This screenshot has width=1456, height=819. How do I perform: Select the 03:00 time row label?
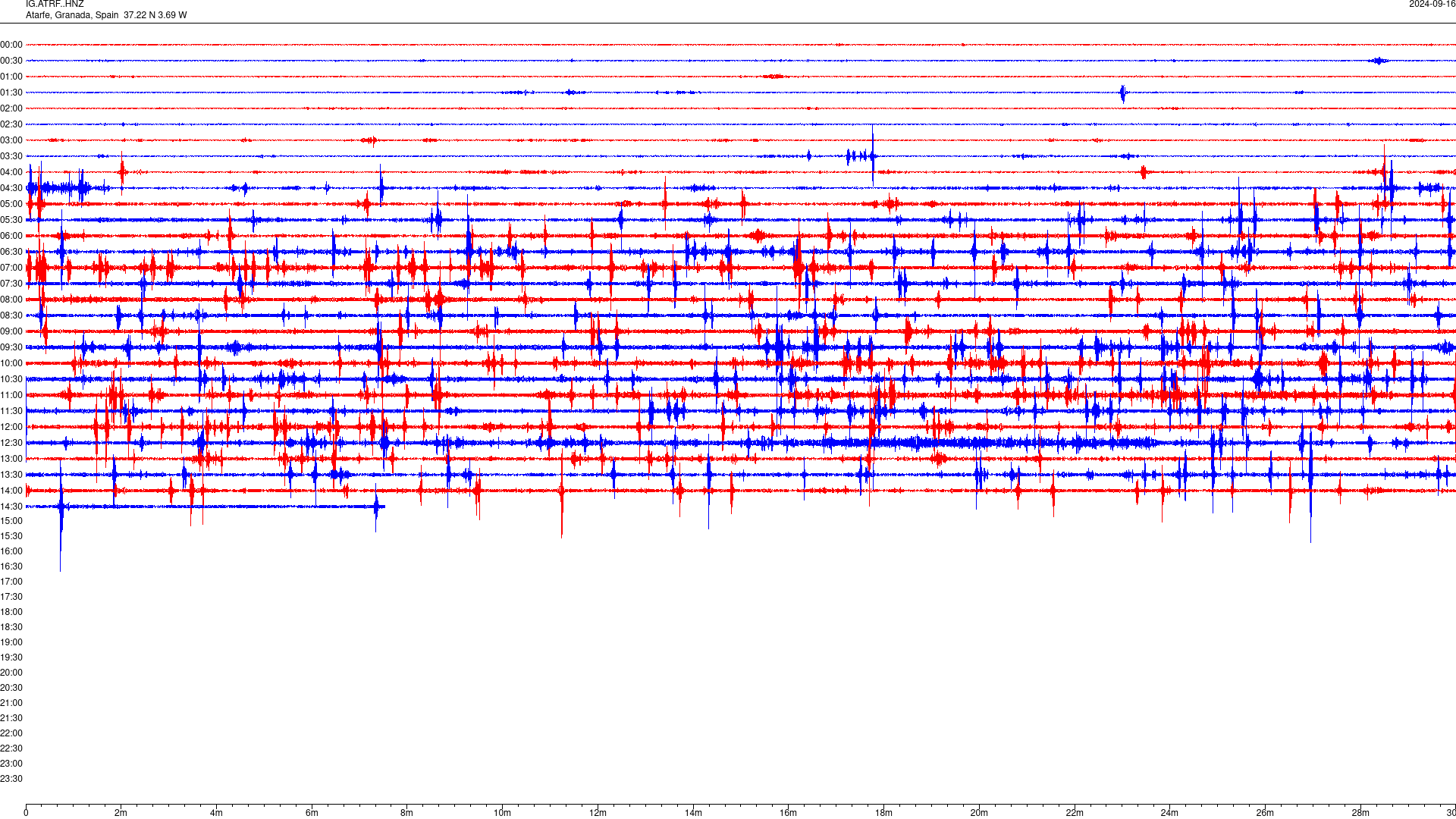[11, 140]
